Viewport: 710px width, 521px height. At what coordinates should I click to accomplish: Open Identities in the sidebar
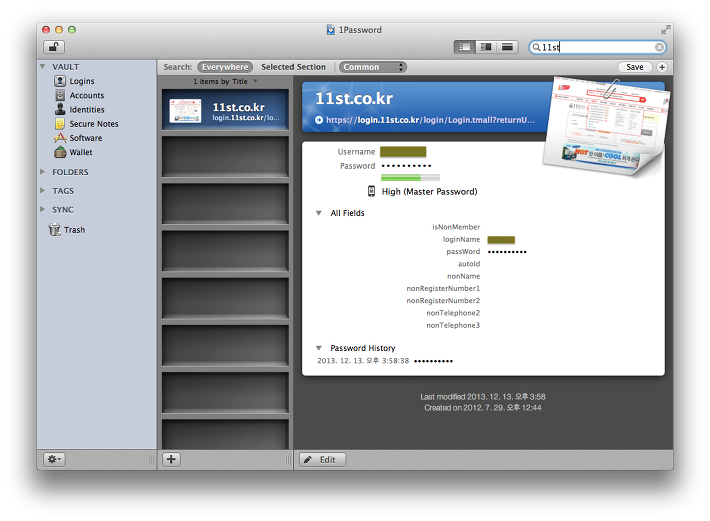tap(86, 110)
